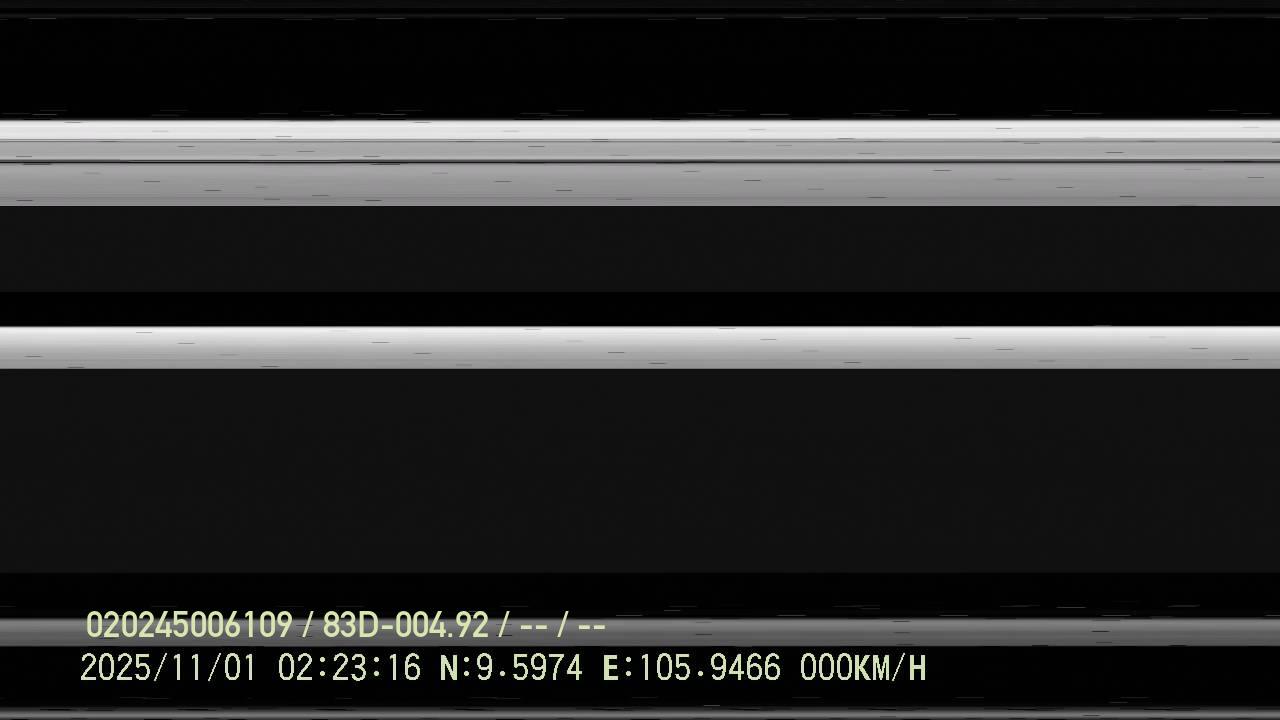Screen dimensions: 1280x720
Task: Click the bold E: longitude label
Action: [x=619, y=668]
